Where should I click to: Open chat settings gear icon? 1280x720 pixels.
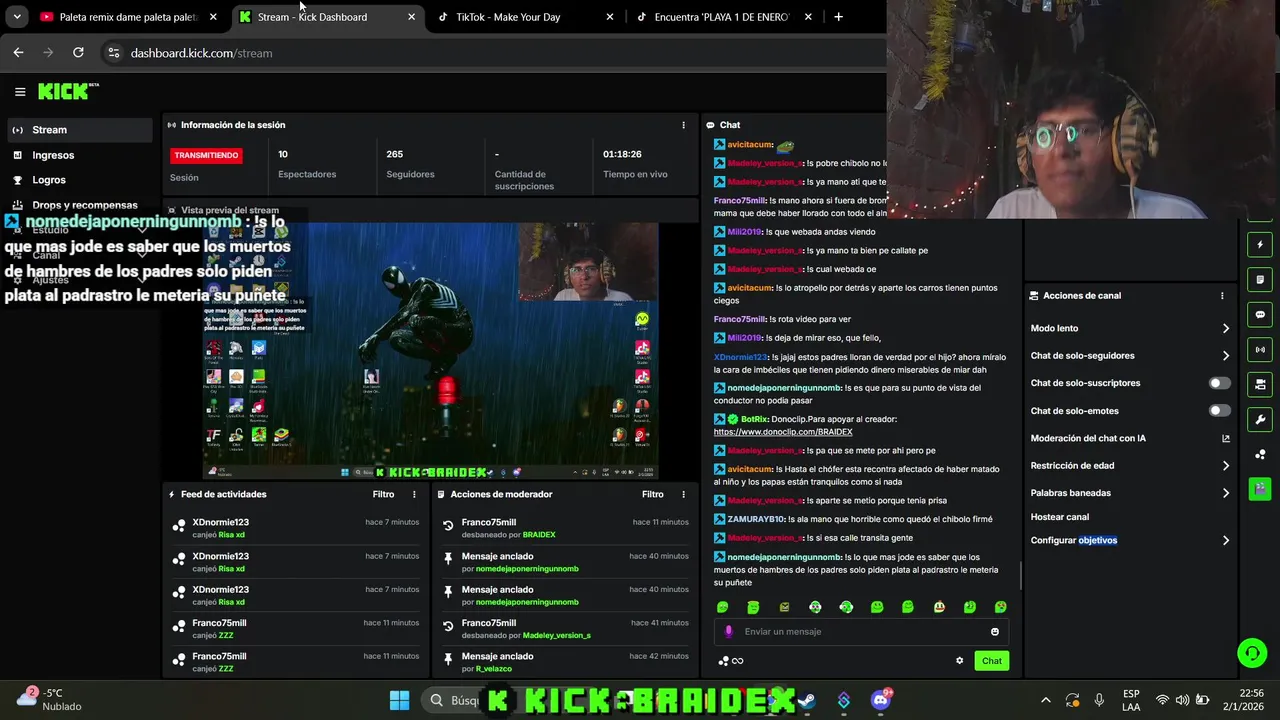960,660
